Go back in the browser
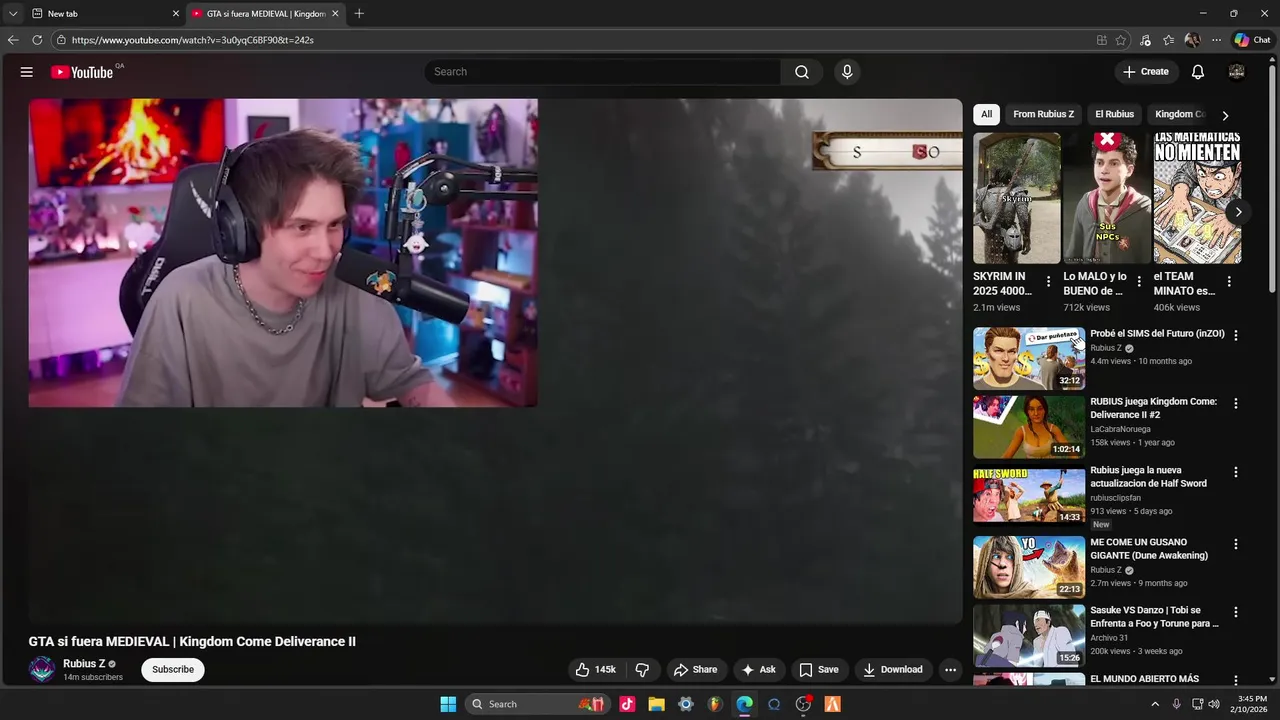 [13, 40]
